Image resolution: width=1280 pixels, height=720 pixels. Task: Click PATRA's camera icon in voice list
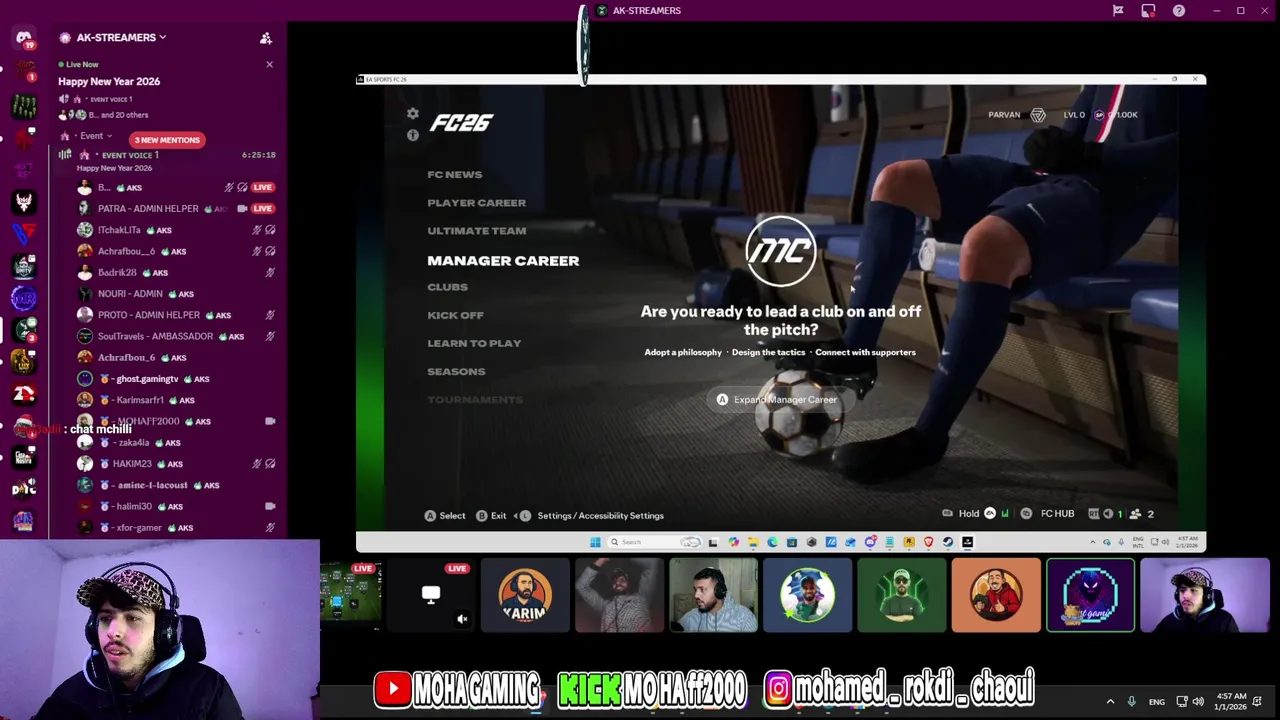click(242, 209)
